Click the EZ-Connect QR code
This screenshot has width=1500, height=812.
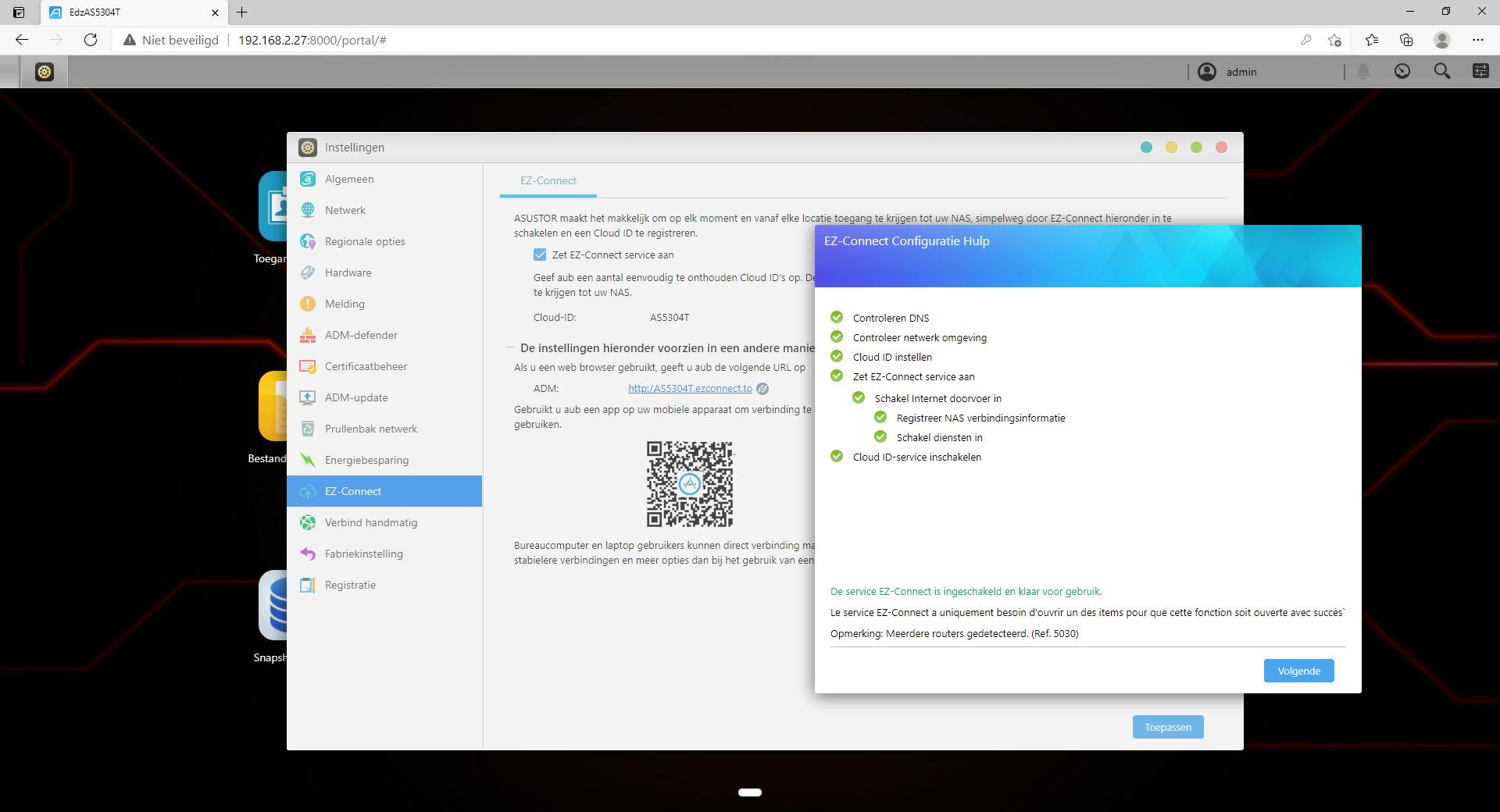(690, 484)
